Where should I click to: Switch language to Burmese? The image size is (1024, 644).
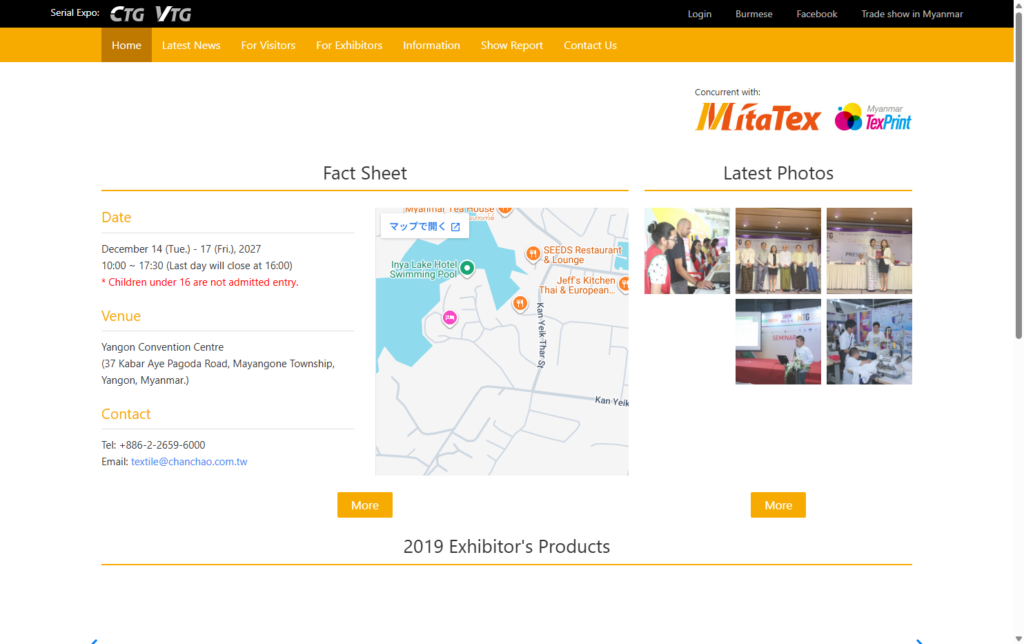click(x=754, y=14)
